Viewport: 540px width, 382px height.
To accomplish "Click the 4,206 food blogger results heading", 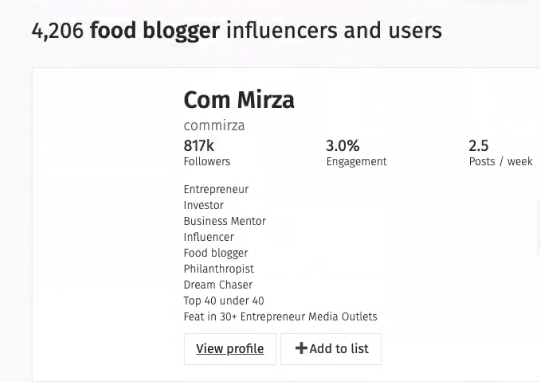I will [237, 30].
